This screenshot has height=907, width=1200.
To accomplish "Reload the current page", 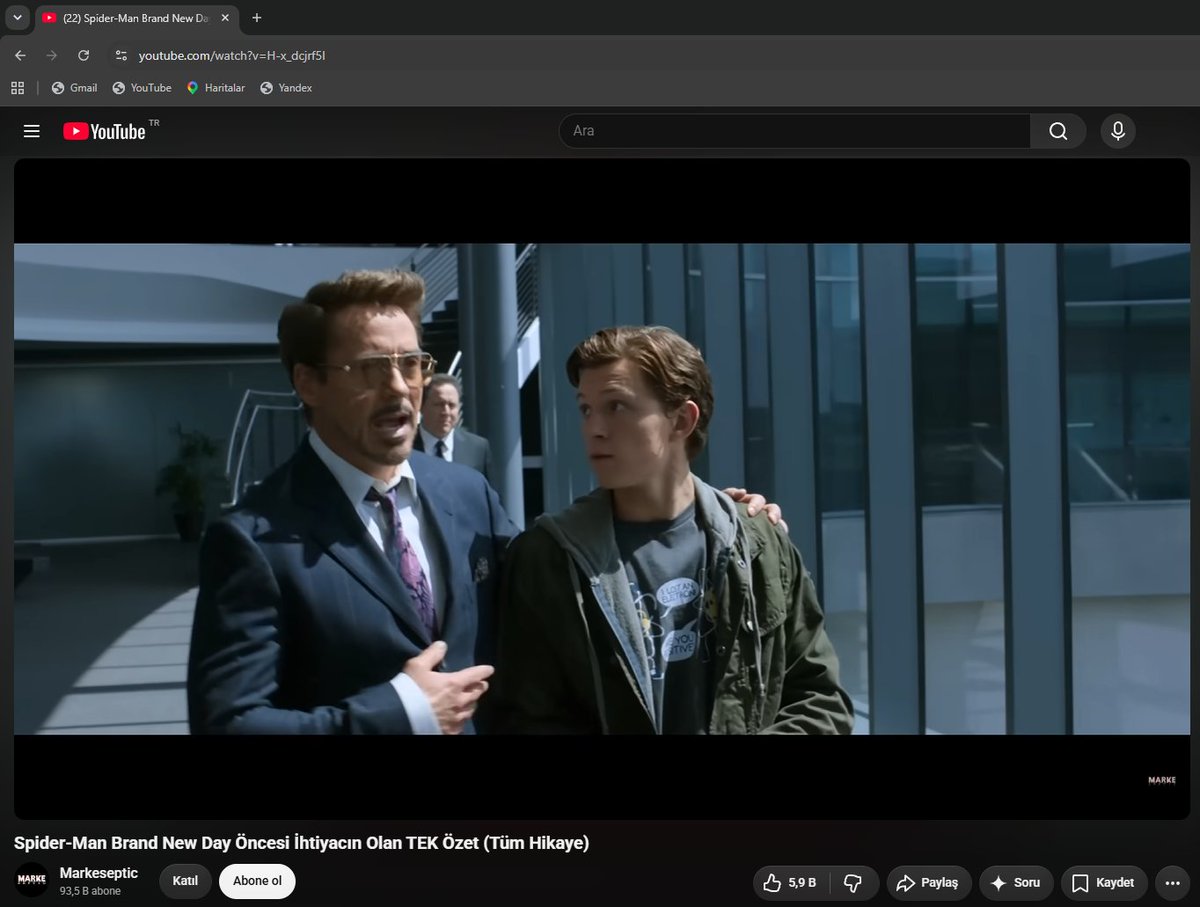I will [x=83, y=56].
